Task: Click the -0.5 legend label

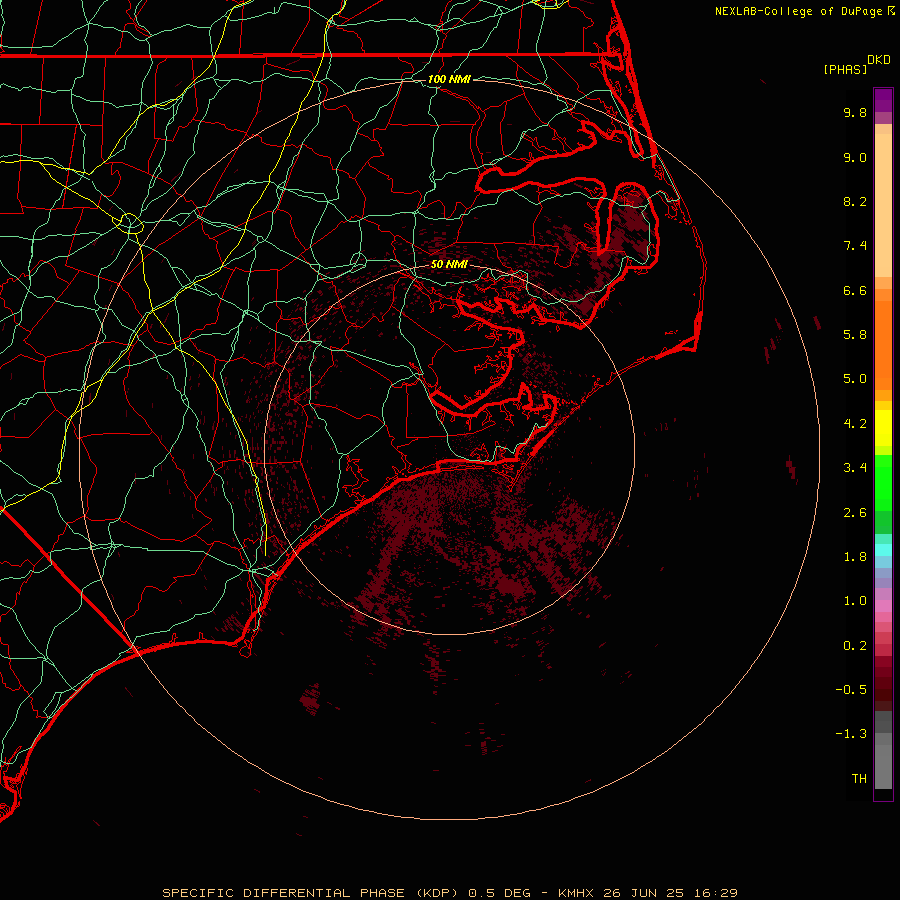Action: point(851,689)
